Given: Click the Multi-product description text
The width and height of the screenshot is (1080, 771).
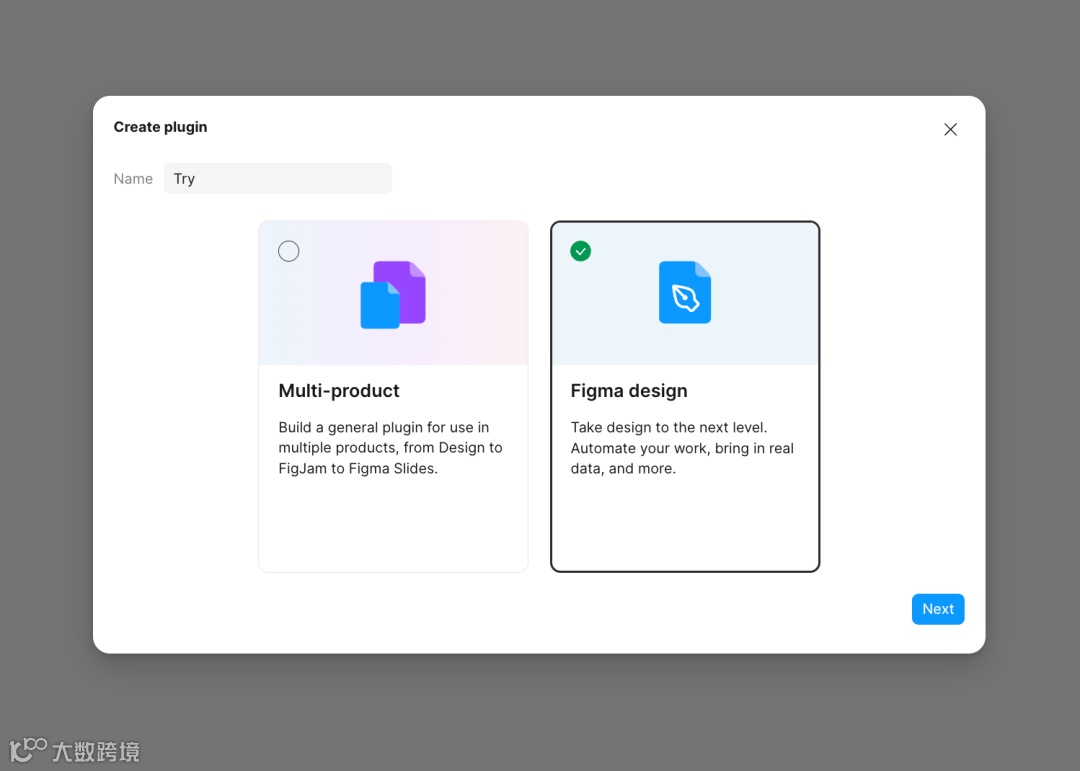Looking at the screenshot, I should pyautogui.click(x=391, y=448).
